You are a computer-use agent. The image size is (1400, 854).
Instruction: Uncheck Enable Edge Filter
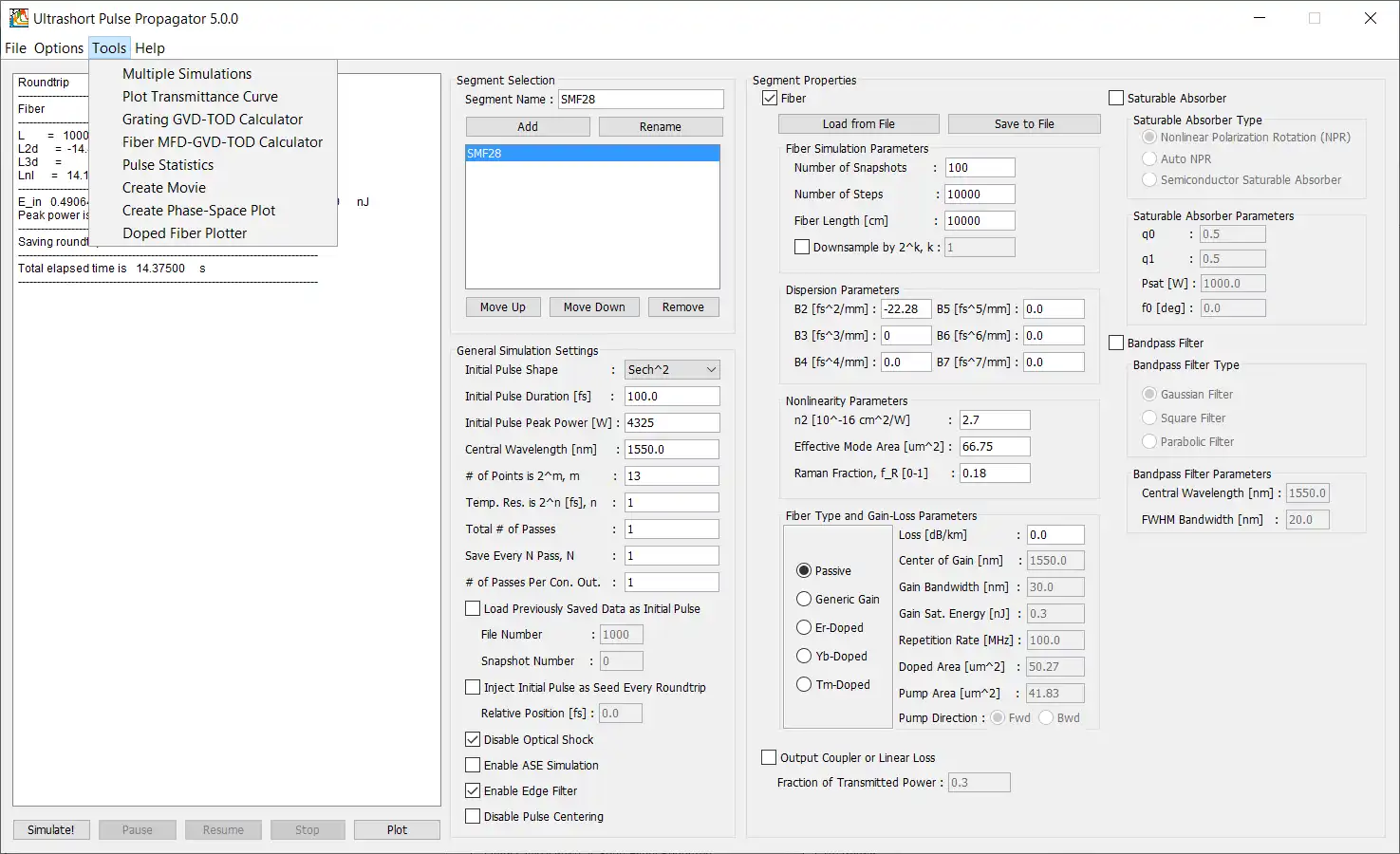click(473, 790)
